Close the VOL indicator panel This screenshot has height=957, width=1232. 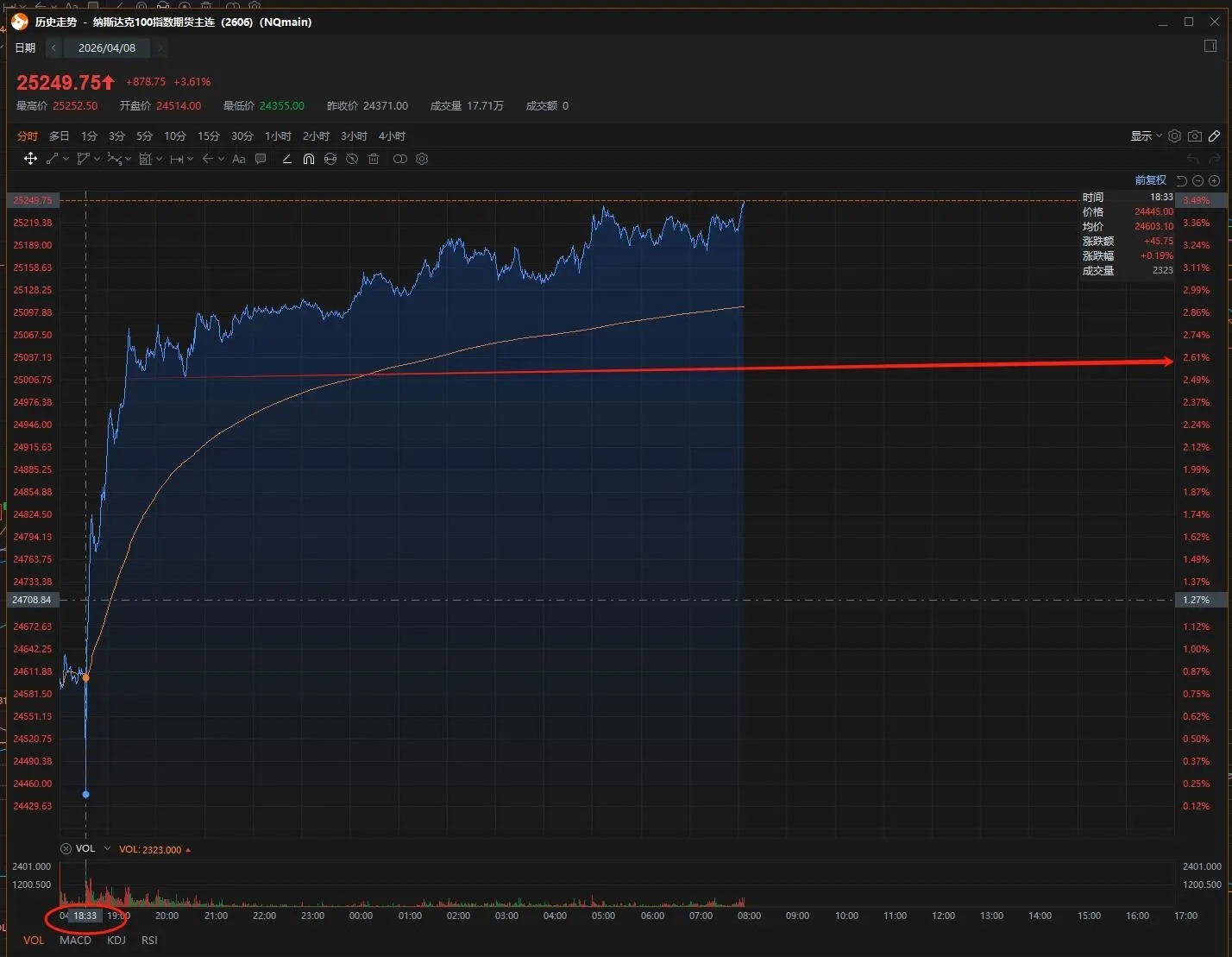click(66, 849)
